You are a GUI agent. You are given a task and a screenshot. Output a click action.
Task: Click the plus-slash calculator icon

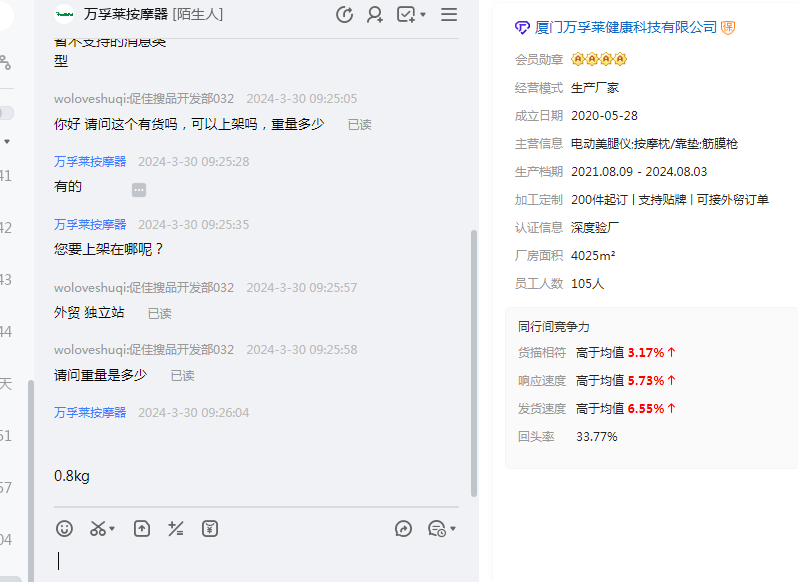point(176,528)
